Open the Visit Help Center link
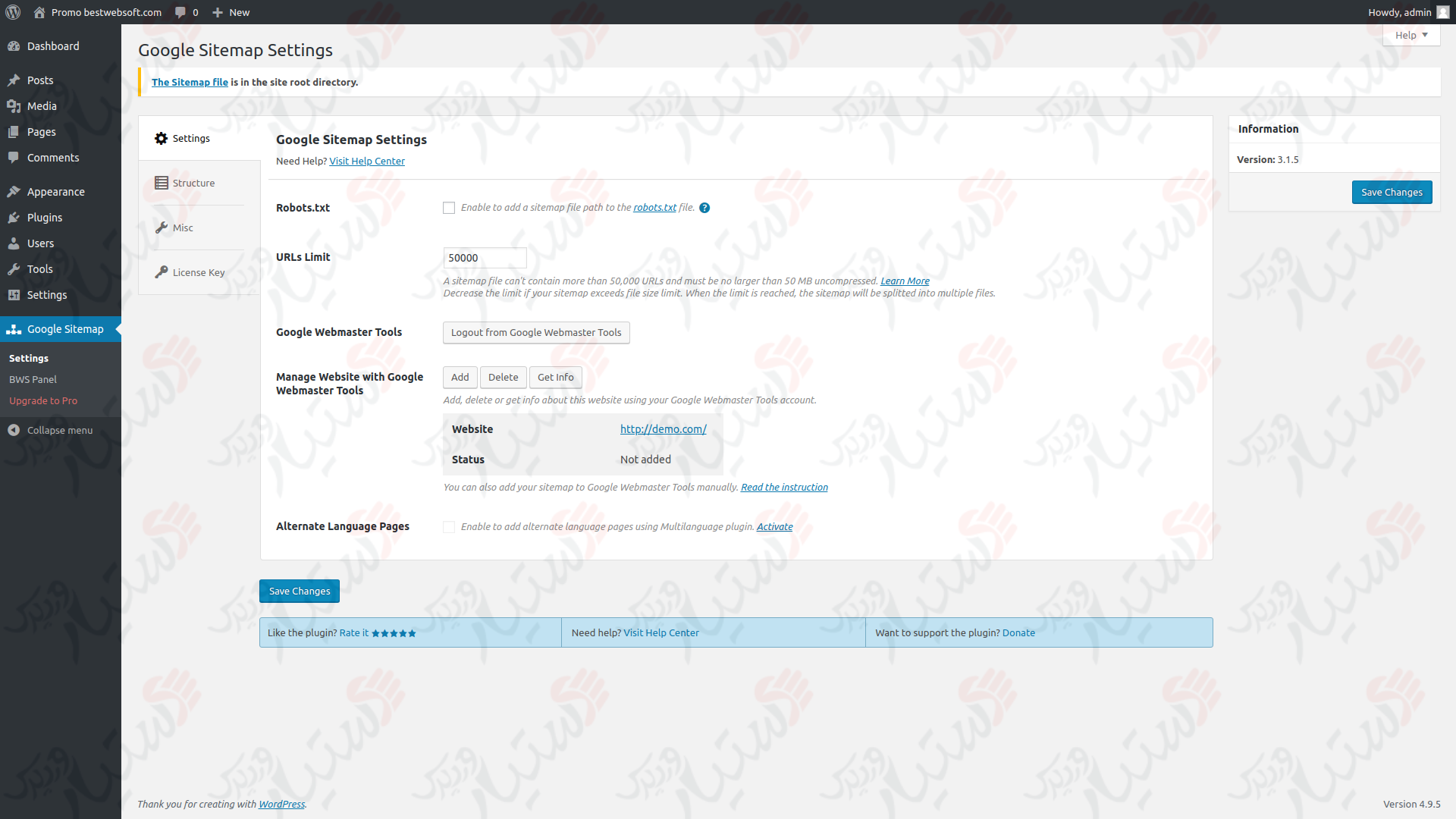 pos(367,161)
